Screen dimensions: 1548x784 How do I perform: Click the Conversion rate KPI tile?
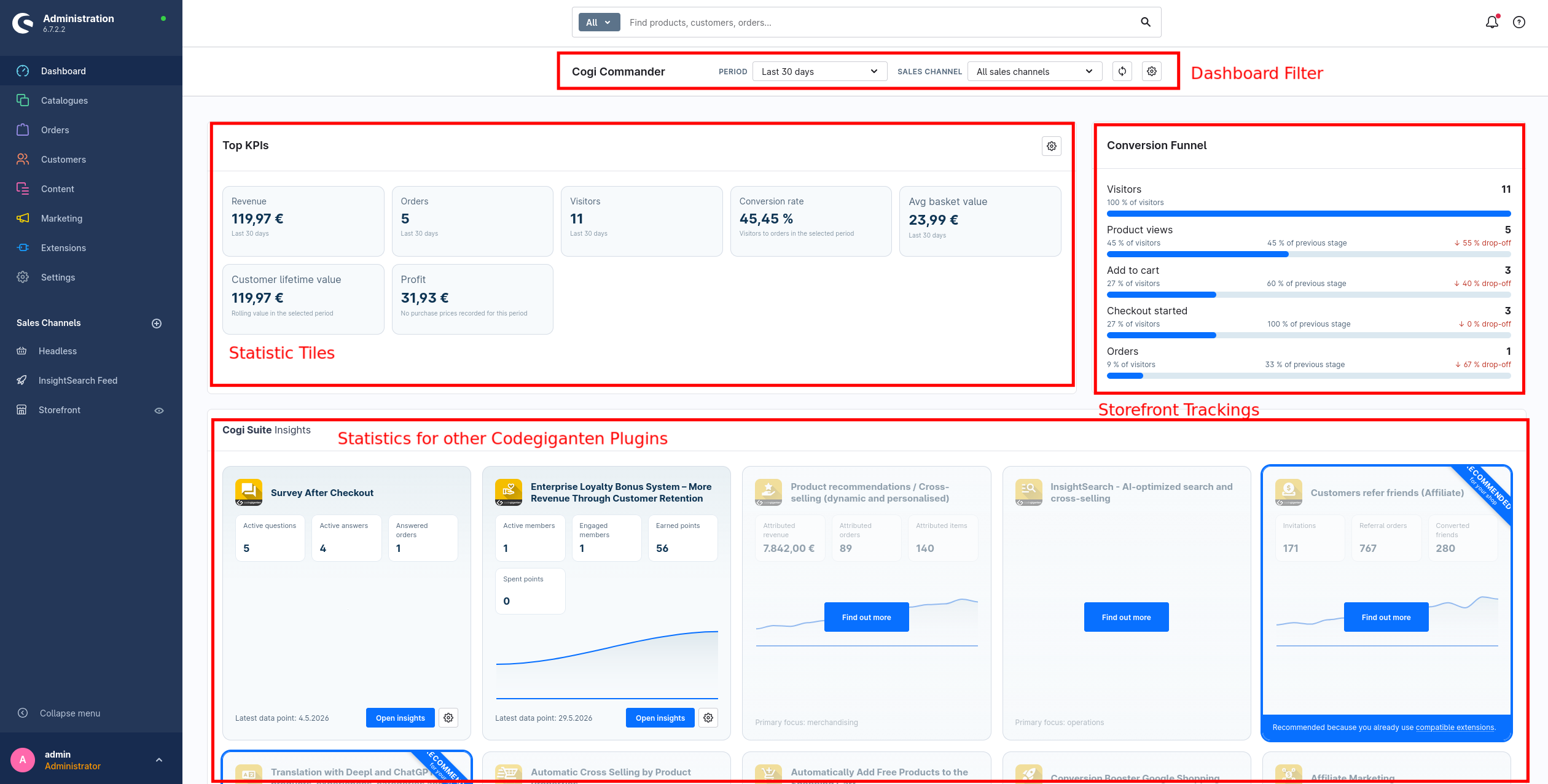coord(811,221)
